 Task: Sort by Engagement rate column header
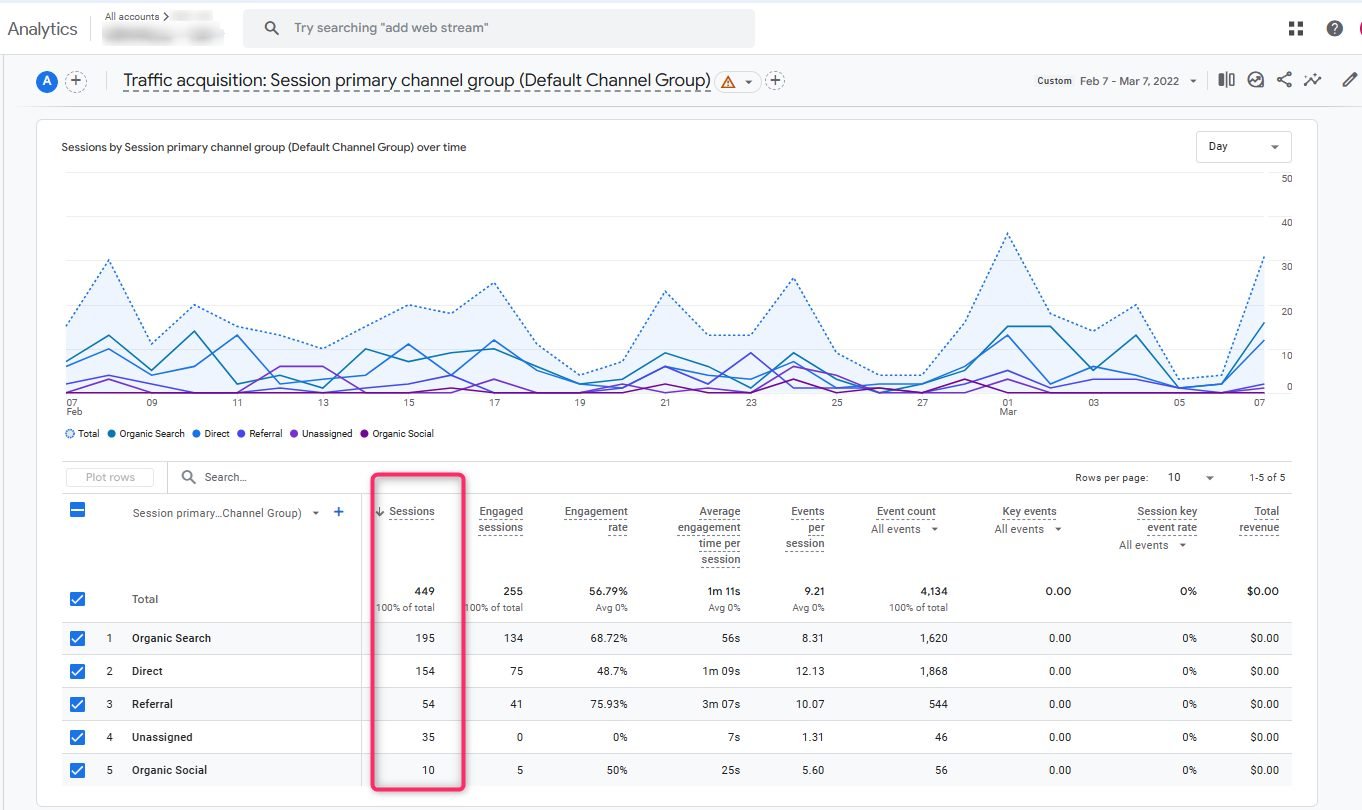coord(596,520)
